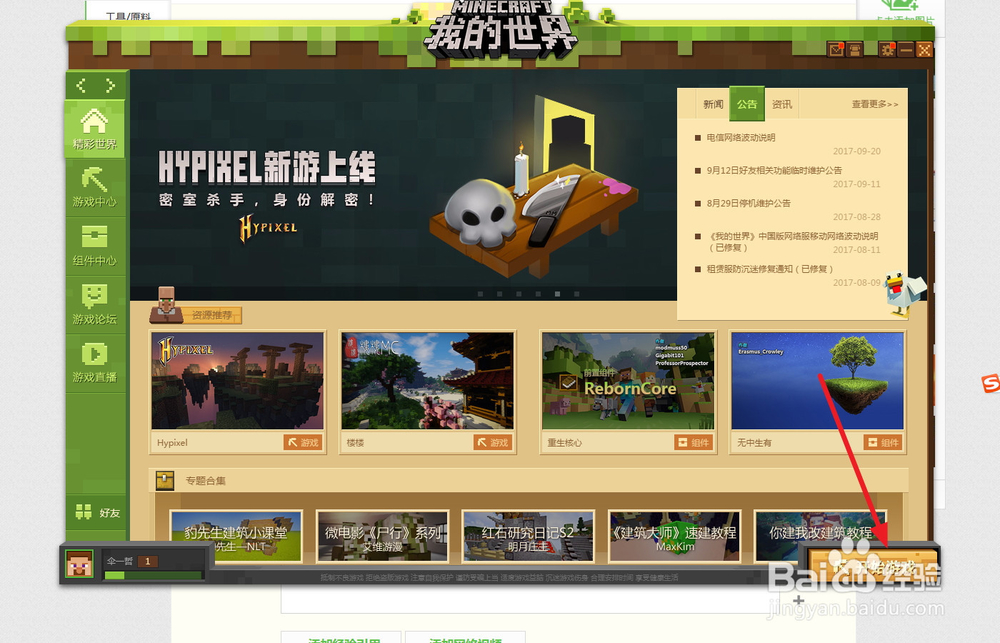Open the 红石研究日记S2 collection
Screen dimensions: 1000x643
click(x=528, y=536)
